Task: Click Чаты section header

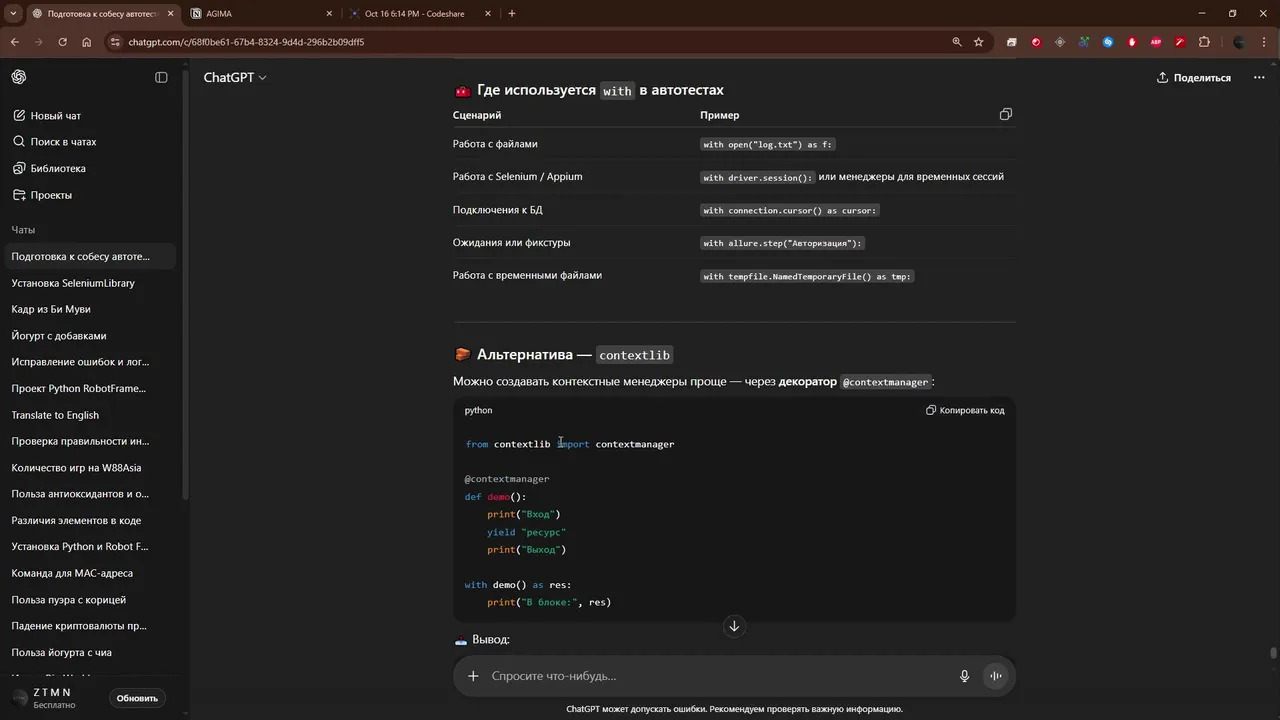Action: [23, 230]
